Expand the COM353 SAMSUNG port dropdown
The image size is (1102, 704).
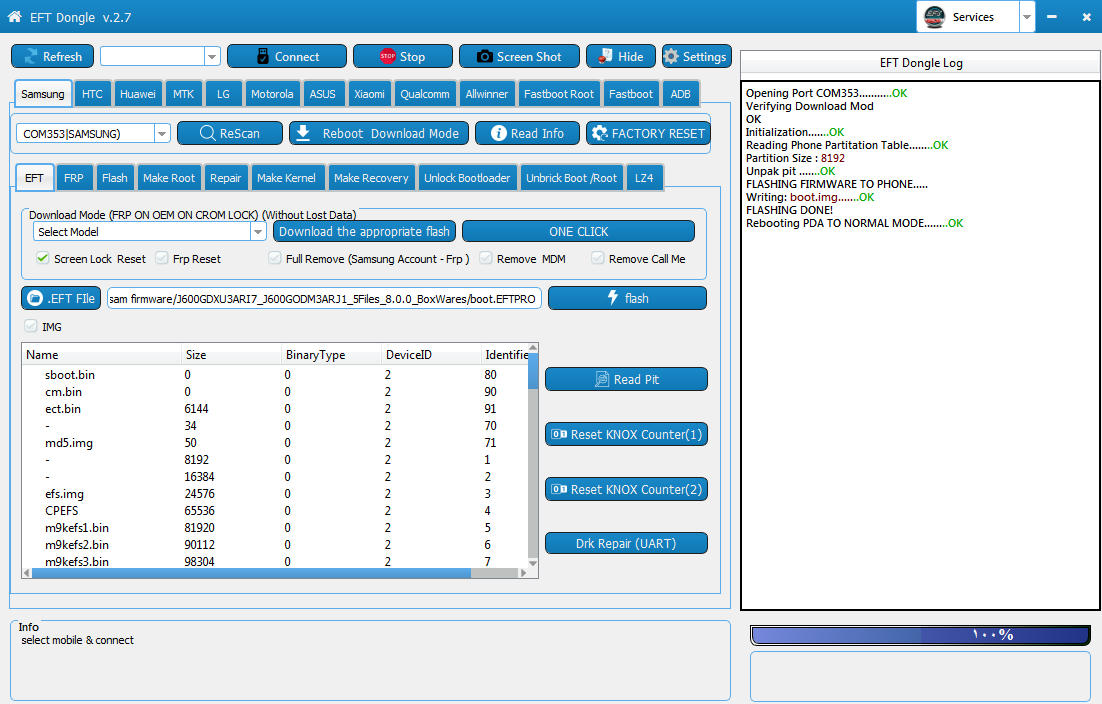[162, 133]
